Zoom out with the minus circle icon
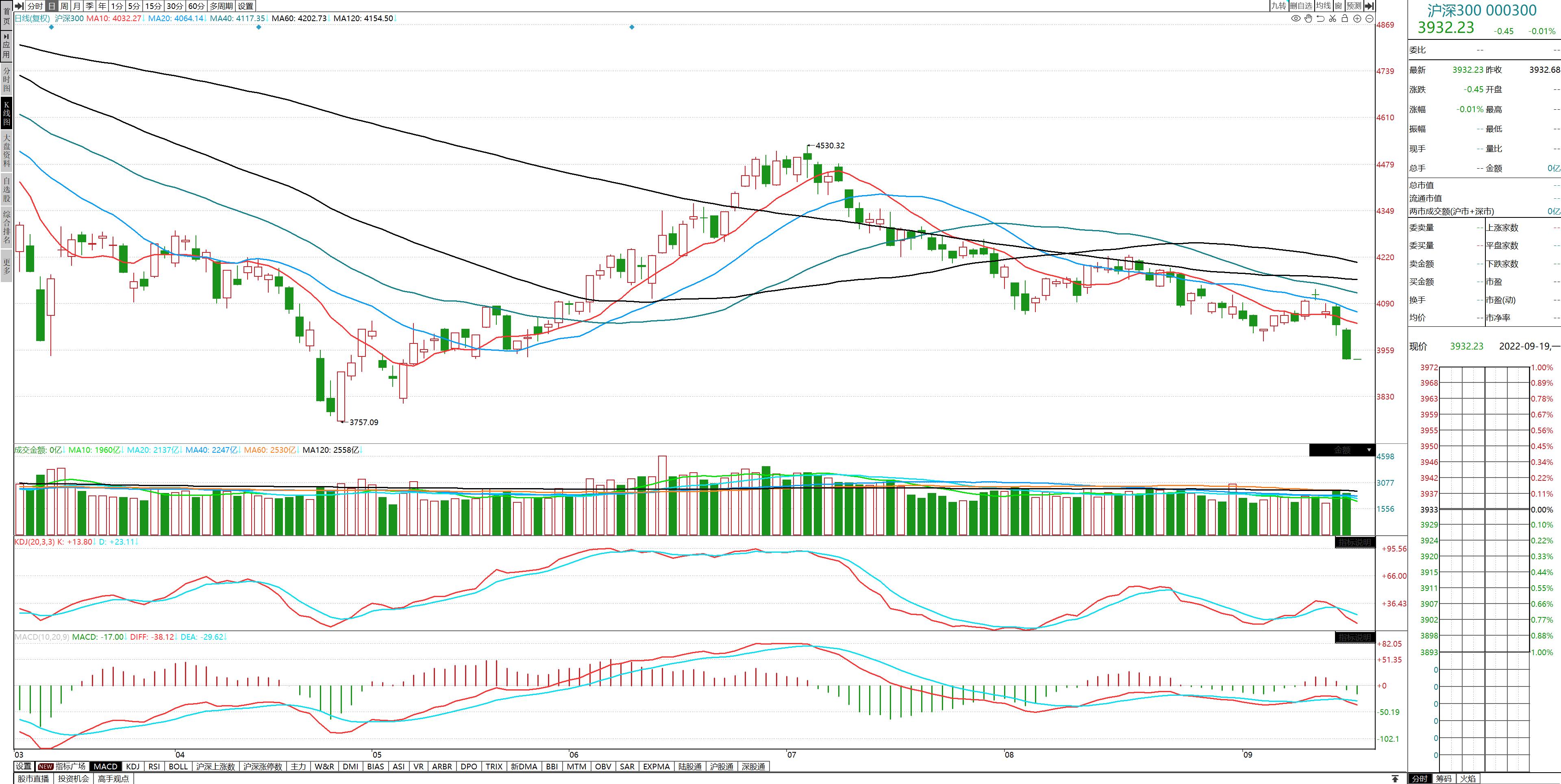1561x784 pixels. (1369, 19)
